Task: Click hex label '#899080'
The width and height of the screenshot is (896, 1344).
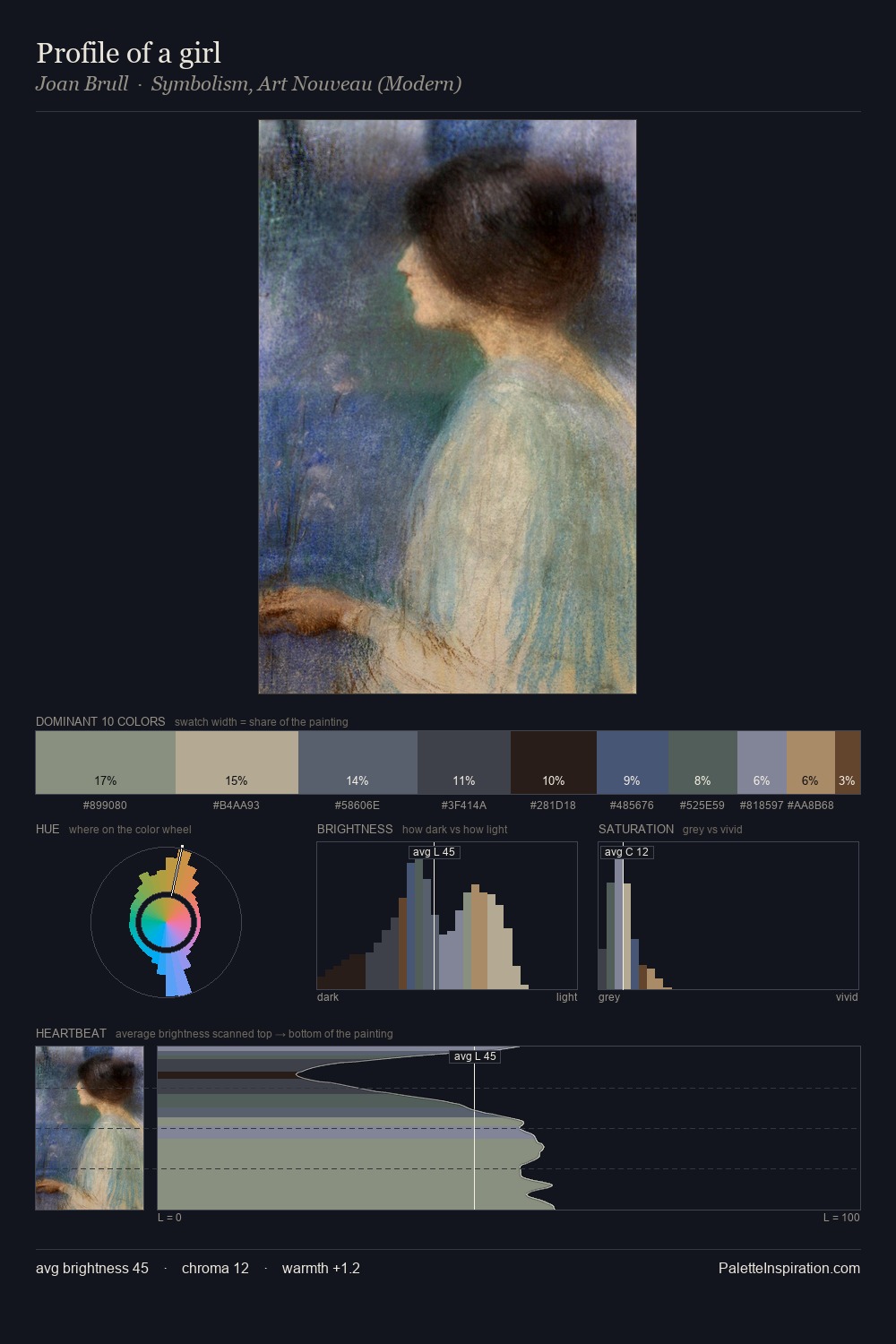Action: tap(105, 806)
